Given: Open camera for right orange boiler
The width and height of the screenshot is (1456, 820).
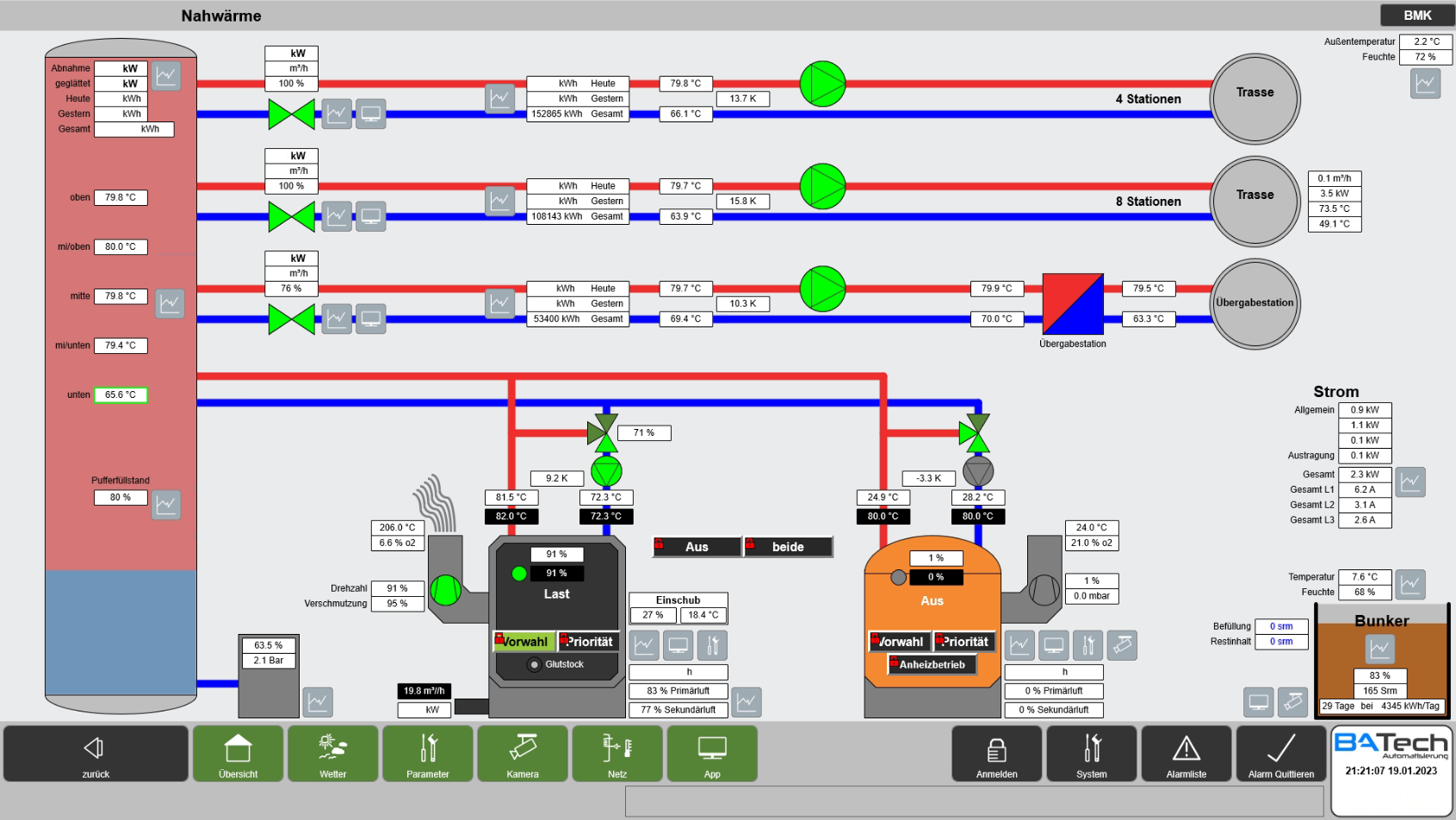Looking at the screenshot, I should click(1122, 645).
